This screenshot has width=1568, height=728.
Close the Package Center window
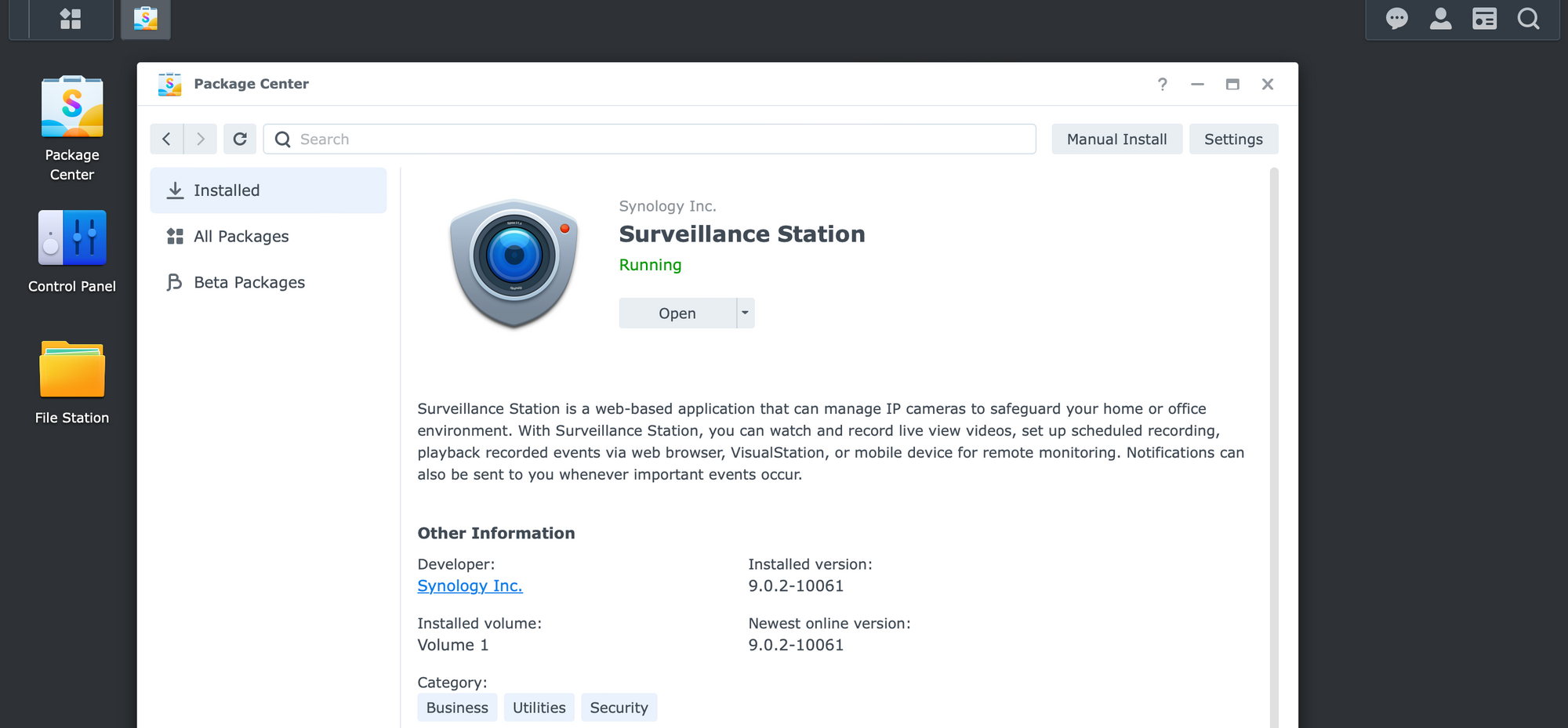pos(1268,84)
